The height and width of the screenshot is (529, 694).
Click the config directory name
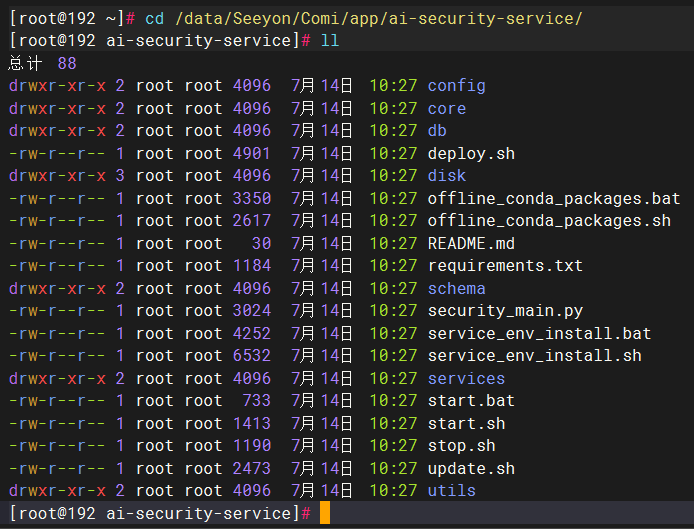tap(456, 86)
